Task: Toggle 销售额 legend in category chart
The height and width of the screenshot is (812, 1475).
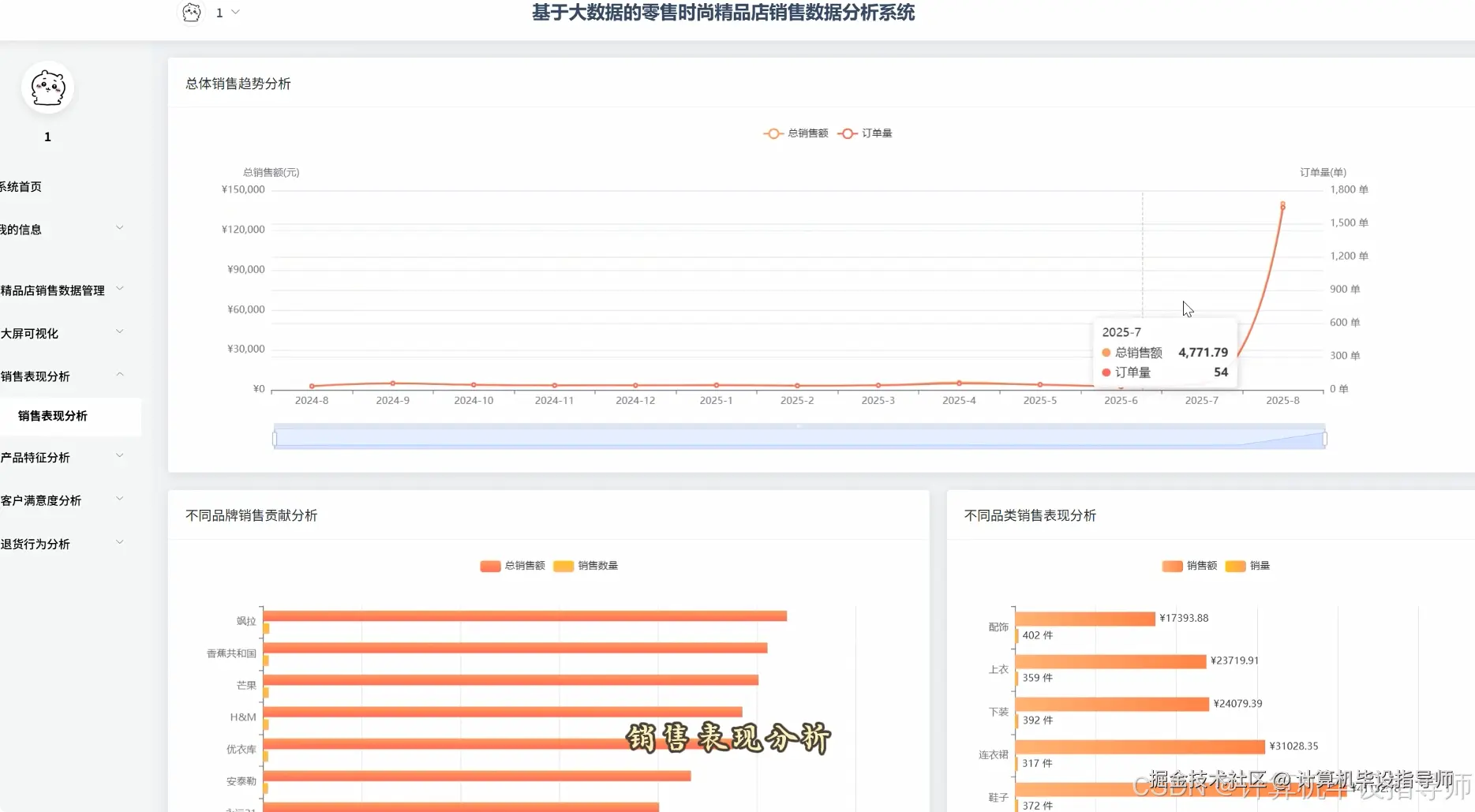Action: [1189, 566]
